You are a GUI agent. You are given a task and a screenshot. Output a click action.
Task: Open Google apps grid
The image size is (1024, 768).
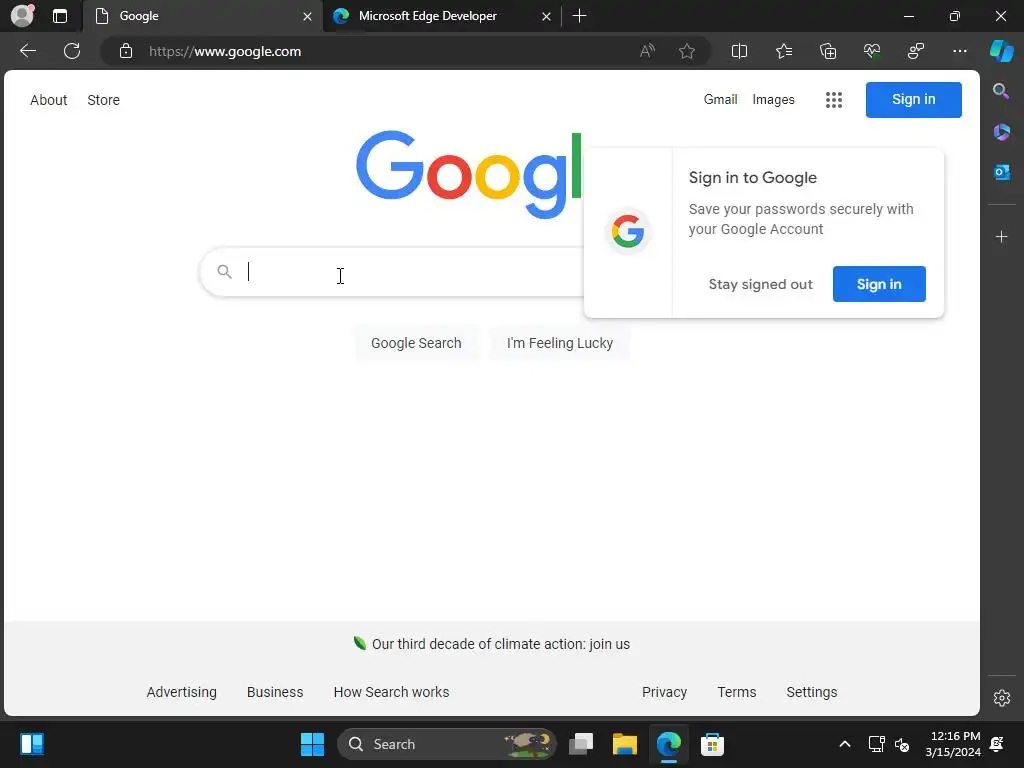click(833, 100)
